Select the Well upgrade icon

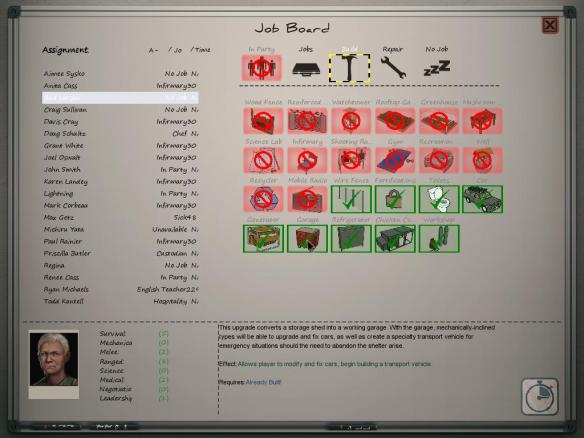pyautogui.click(x=482, y=160)
